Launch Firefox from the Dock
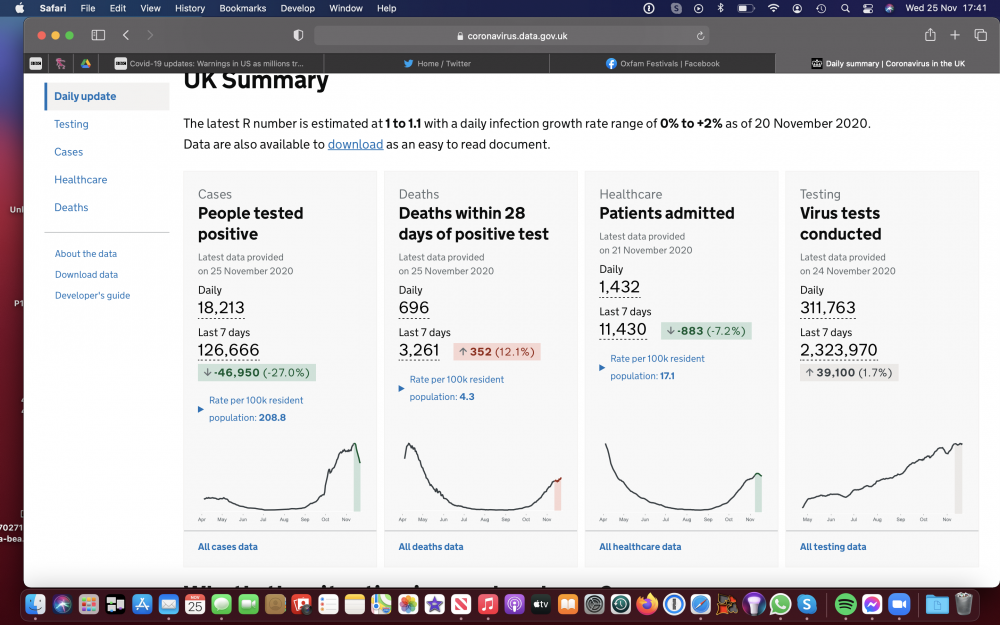 [x=647, y=603]
